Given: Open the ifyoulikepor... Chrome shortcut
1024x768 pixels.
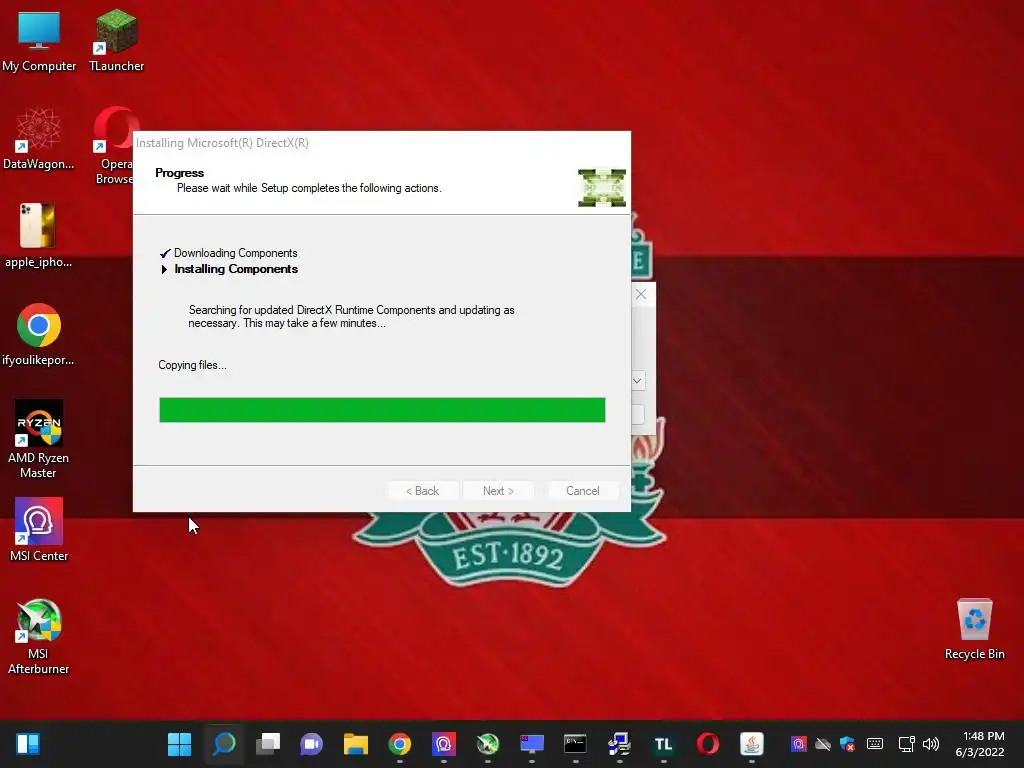Looking at the screenshot, I should pos(39,334).
